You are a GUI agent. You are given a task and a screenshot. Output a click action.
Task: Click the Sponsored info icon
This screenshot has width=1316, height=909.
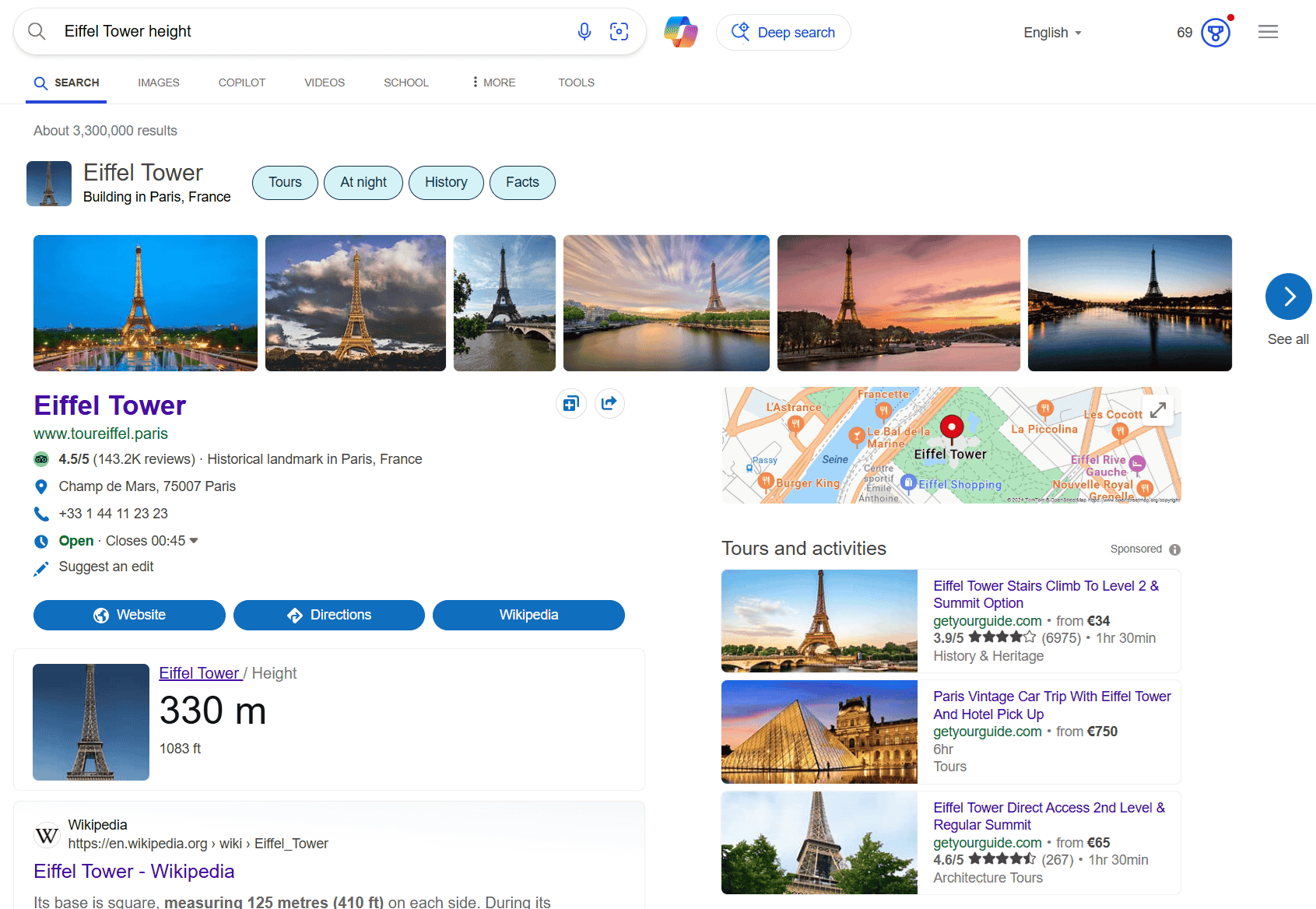pos(1174,549)
